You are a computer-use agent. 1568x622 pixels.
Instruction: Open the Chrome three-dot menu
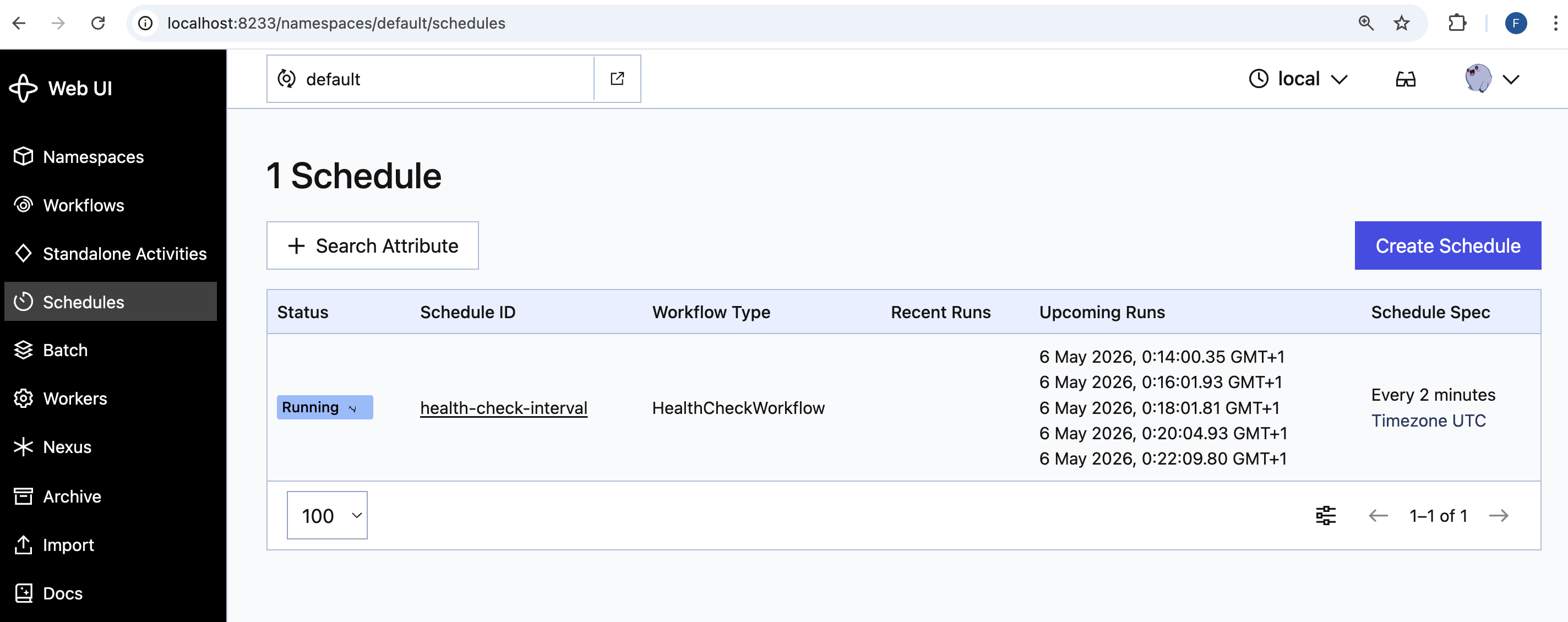[1555, 23]
